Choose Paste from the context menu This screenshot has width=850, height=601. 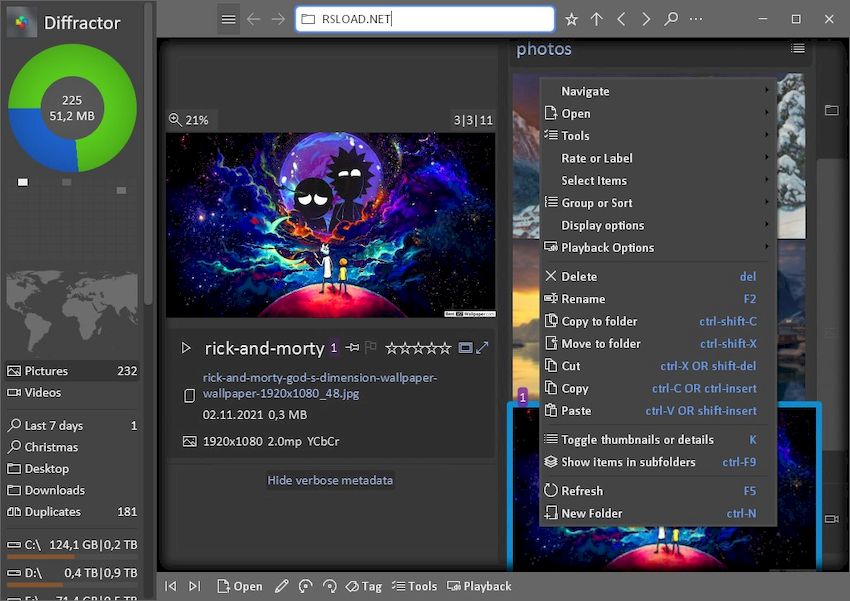point(658,410)
